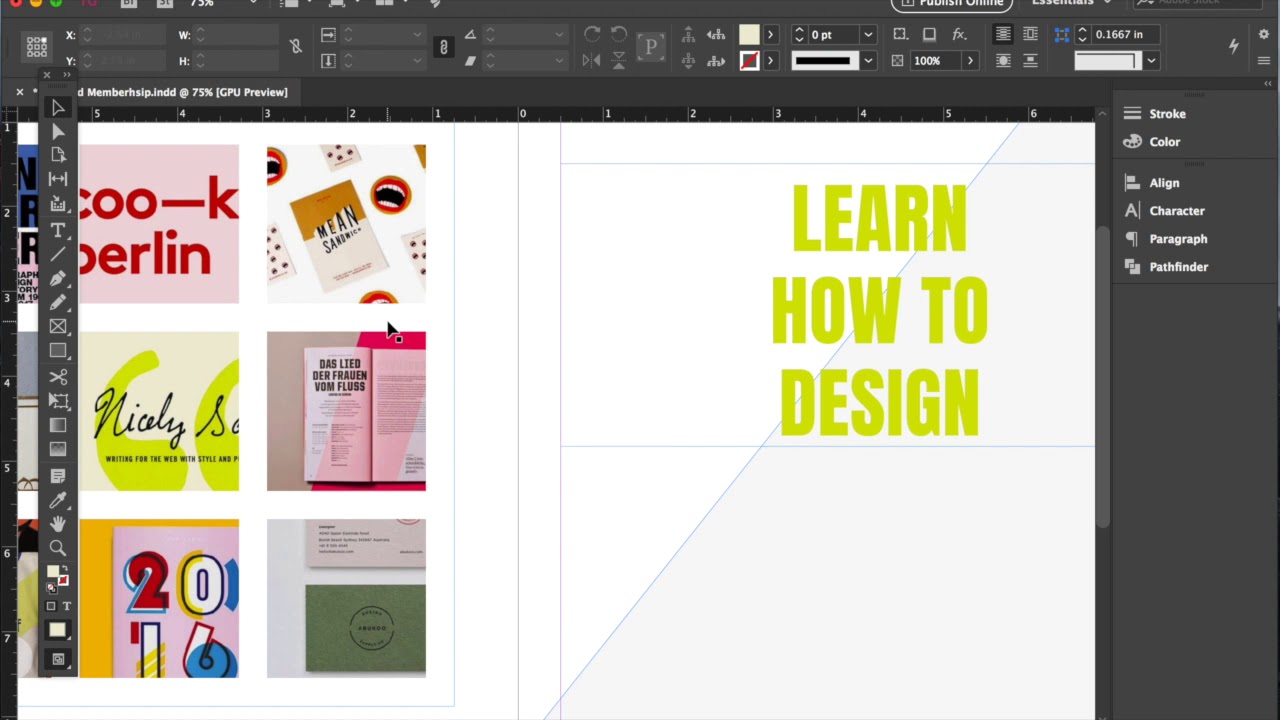Pick the Gradient Swatch tool

58,425
